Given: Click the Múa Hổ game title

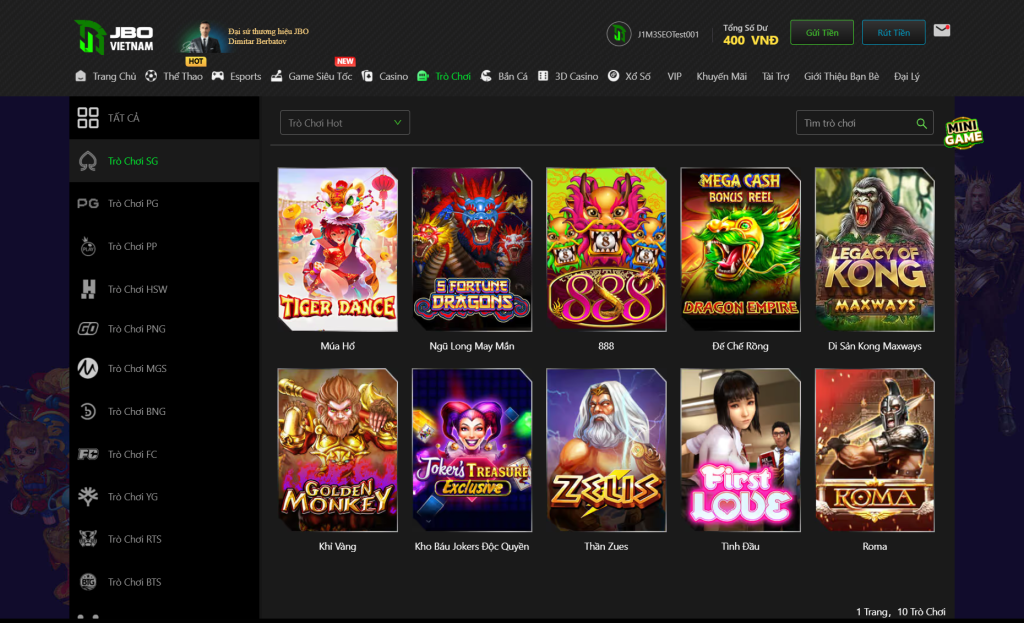Looking at the screenshot, I should 338,346.
